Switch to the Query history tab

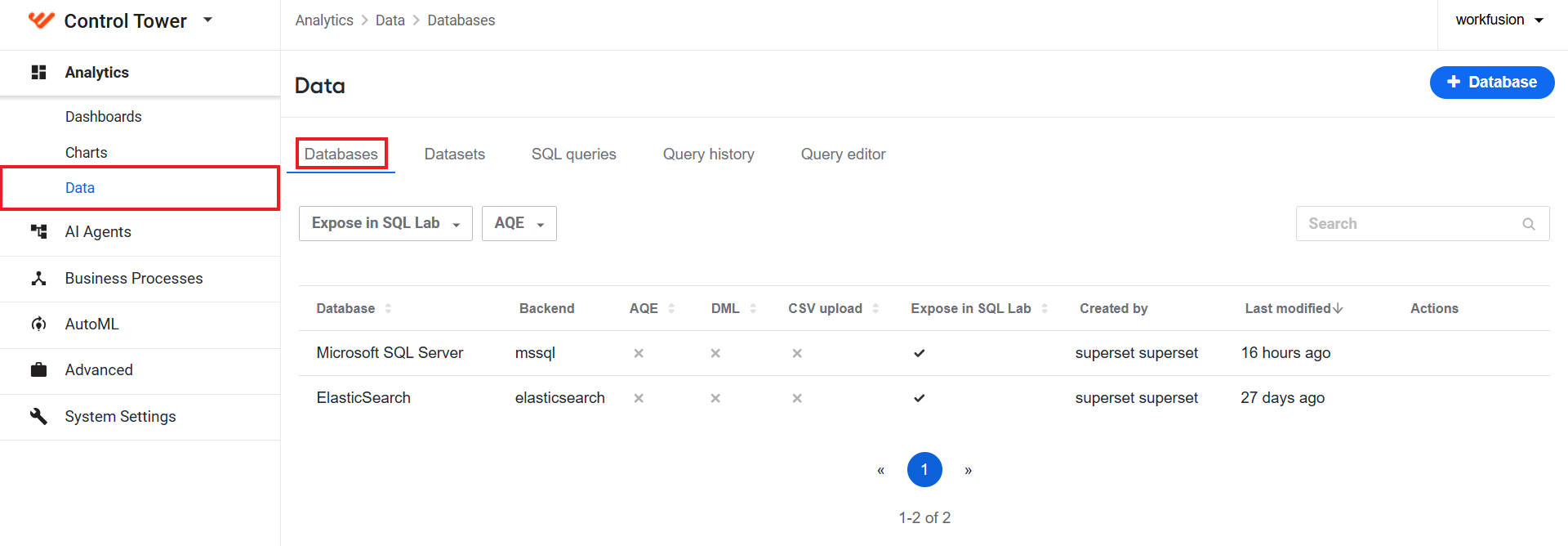click(709, 154)
